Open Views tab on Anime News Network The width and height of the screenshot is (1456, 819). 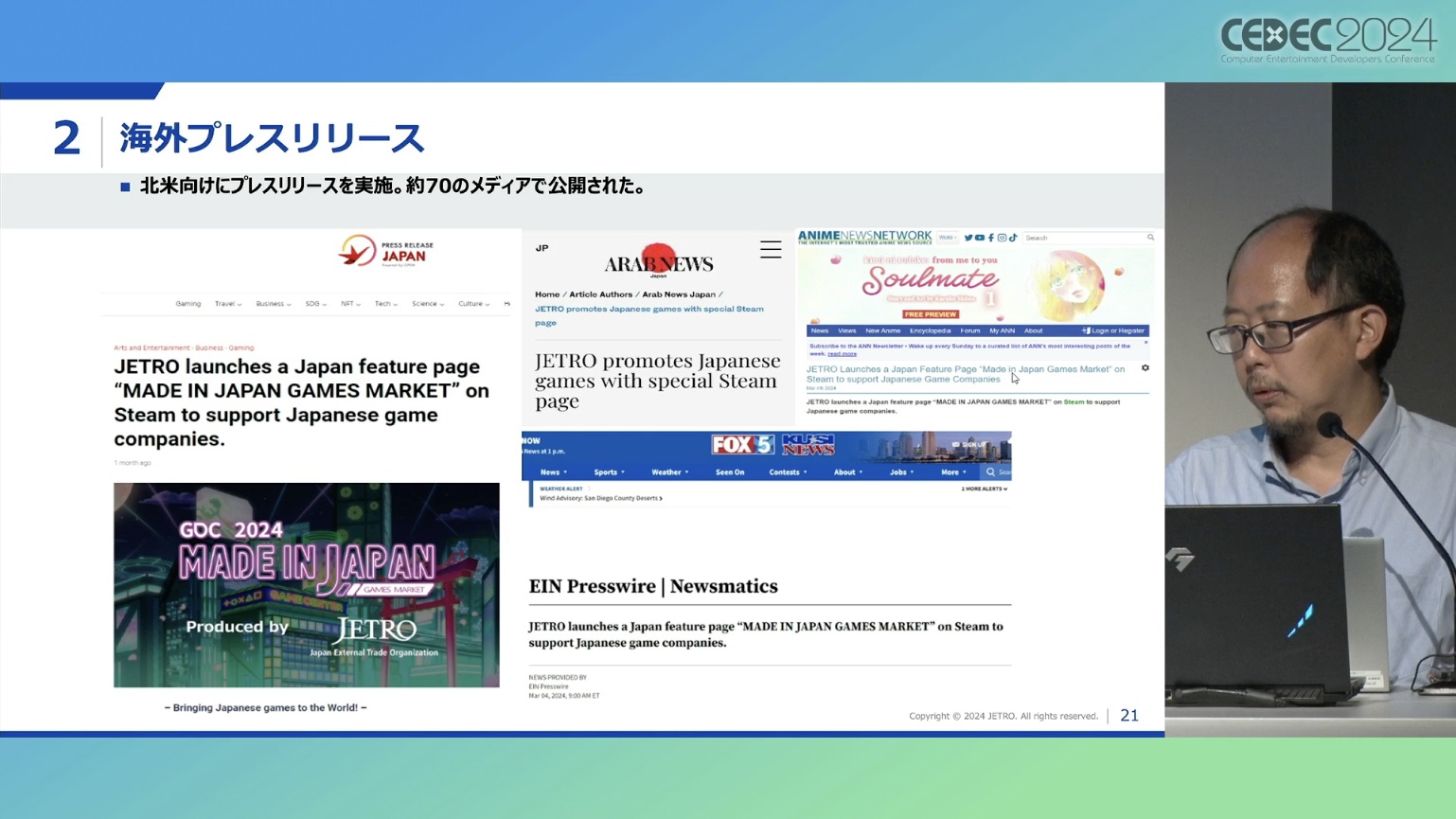click(x=847, y=330)
